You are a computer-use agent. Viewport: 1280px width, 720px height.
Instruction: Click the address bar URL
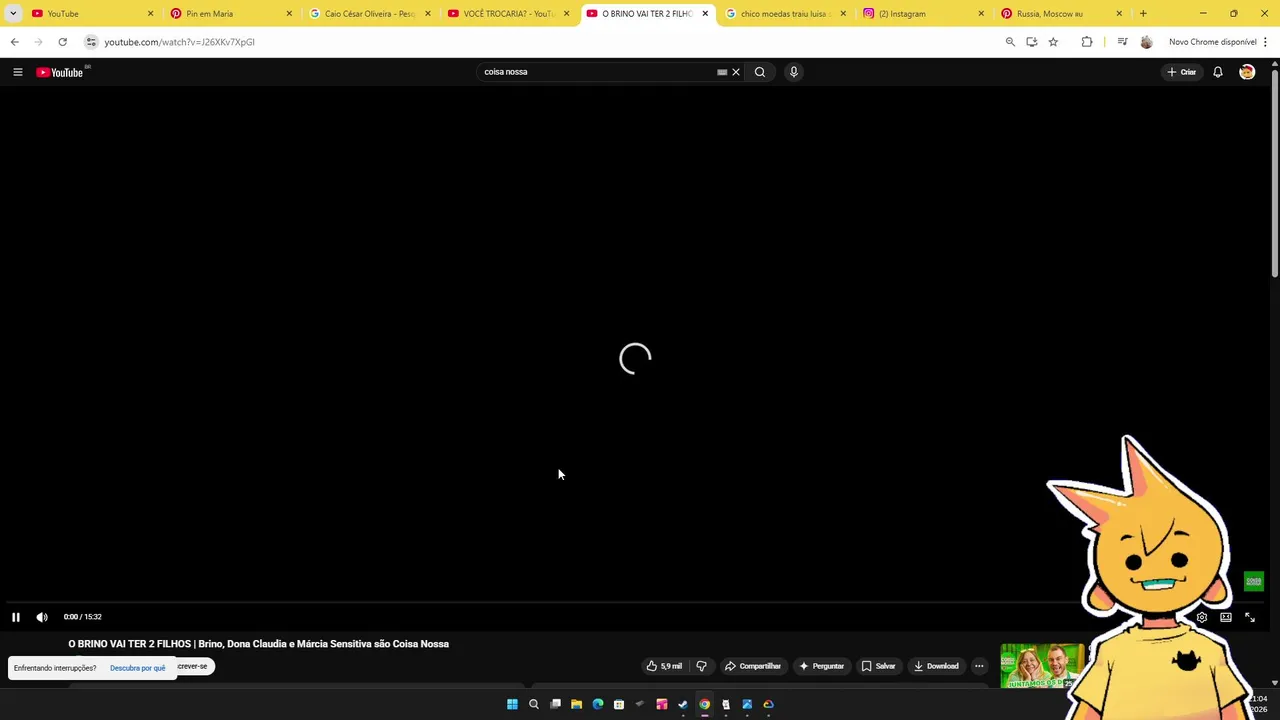click(180, 42)
